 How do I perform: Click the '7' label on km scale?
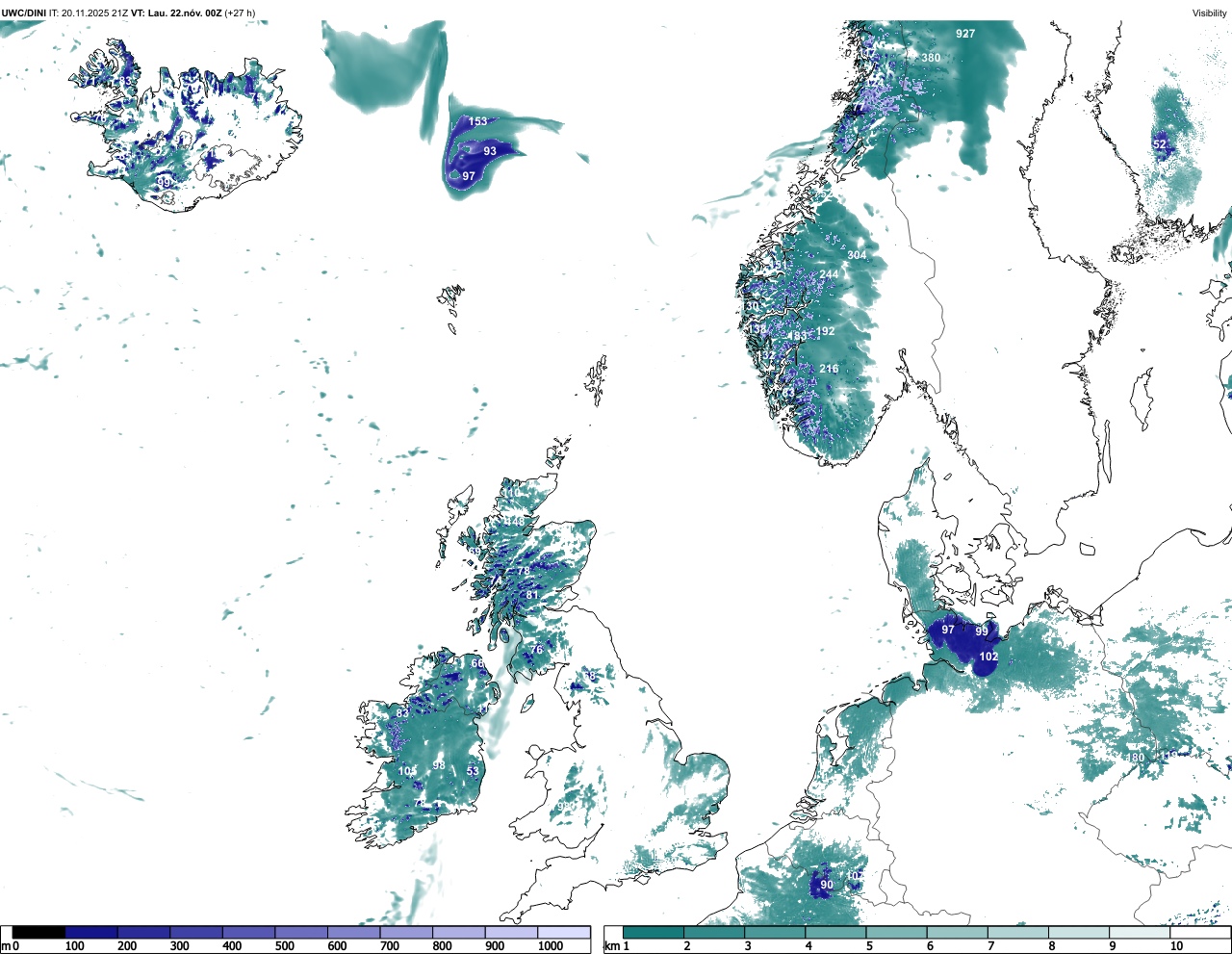990,946
